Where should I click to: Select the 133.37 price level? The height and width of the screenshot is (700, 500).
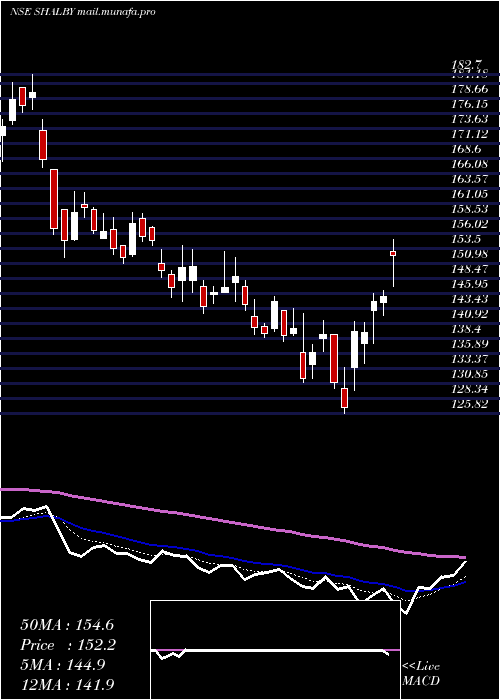[x=469, y=359]
